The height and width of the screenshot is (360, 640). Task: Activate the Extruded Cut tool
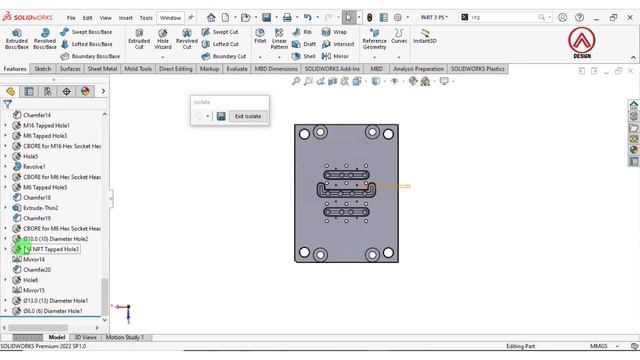click(139, 39)
